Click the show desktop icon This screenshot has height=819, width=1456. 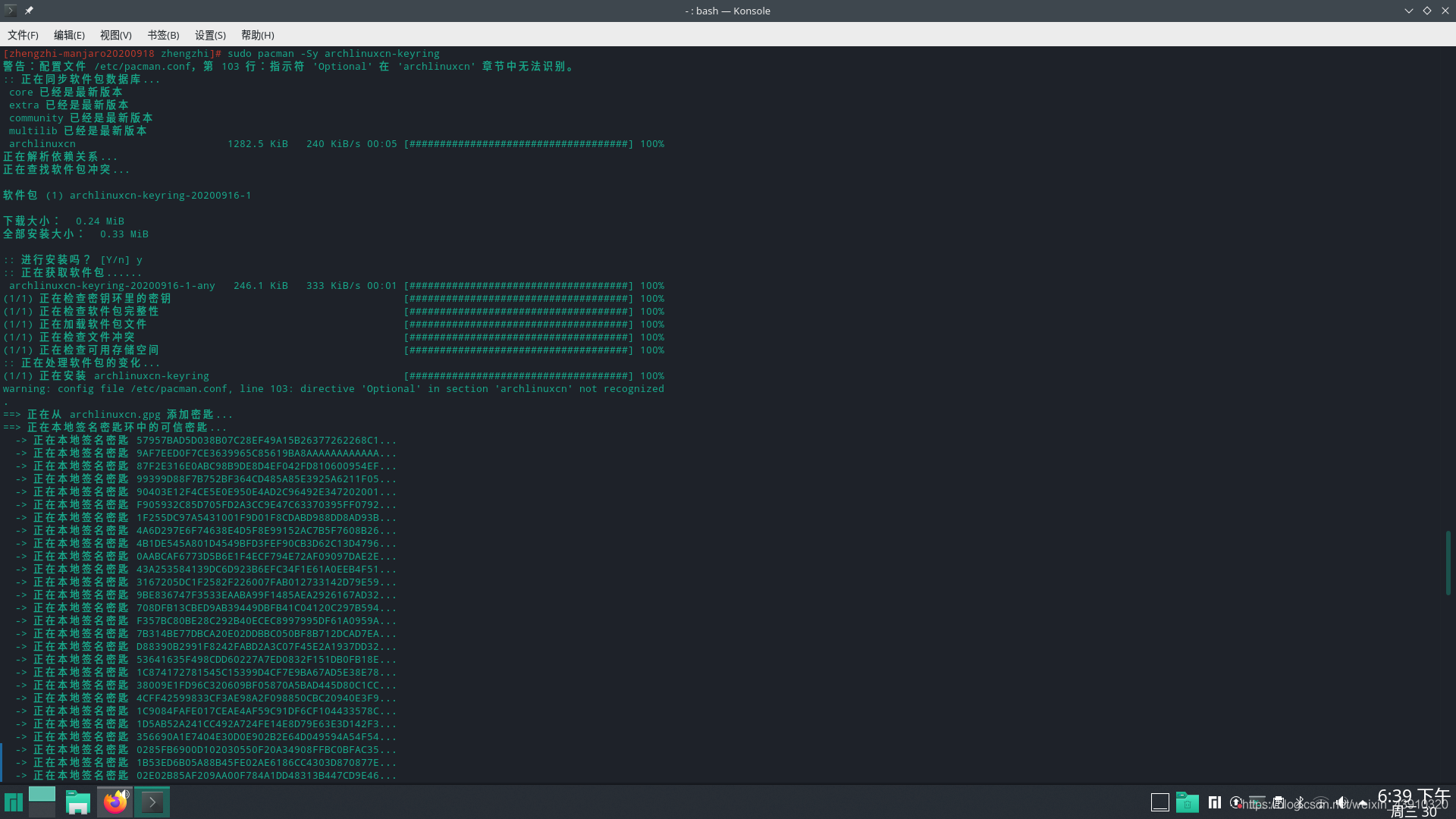pyautogui.click(x=1159, y=802)
